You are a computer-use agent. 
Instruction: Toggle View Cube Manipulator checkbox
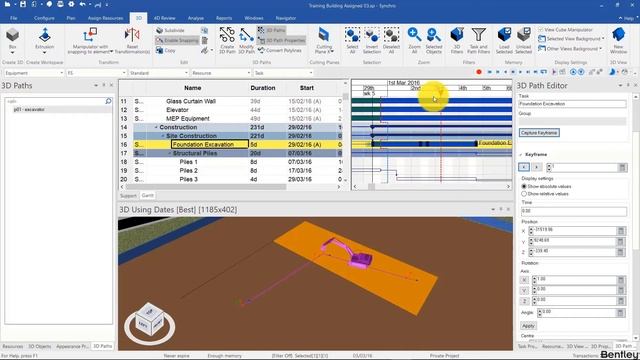pos(541,30)
